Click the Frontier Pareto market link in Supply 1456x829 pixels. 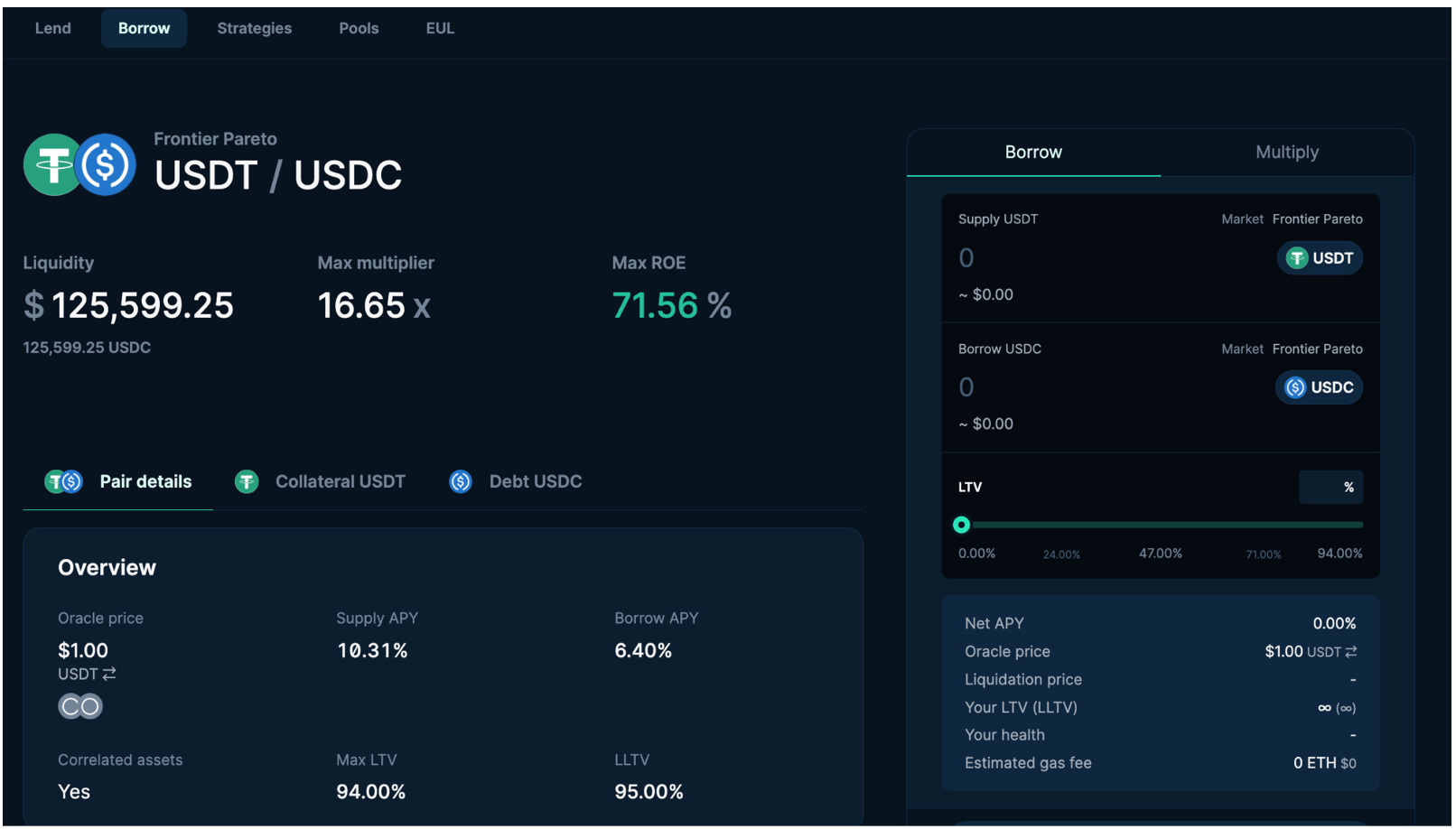coord(1317,219)
